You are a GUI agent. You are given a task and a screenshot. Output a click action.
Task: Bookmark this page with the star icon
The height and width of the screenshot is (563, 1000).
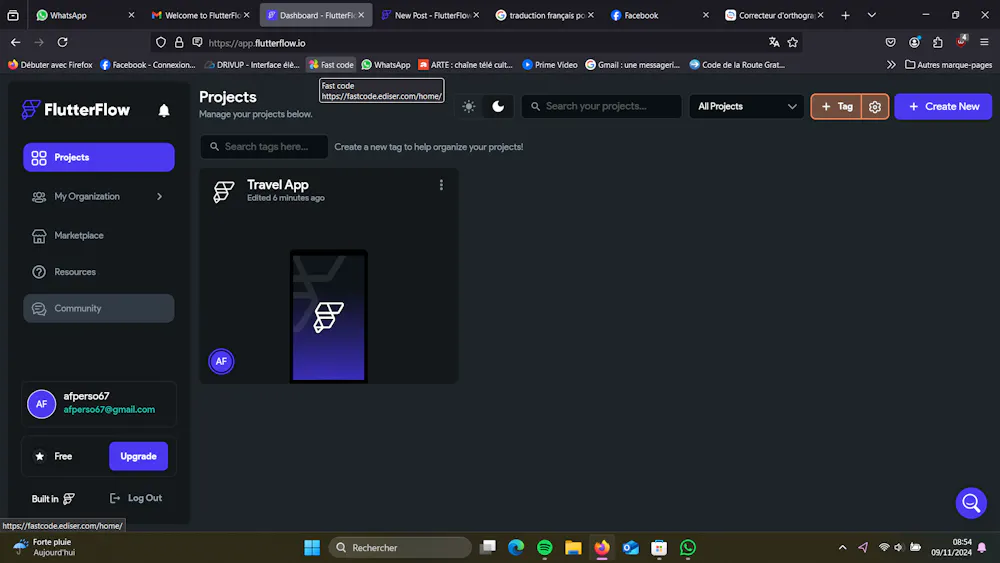click(x=793, y=43)
